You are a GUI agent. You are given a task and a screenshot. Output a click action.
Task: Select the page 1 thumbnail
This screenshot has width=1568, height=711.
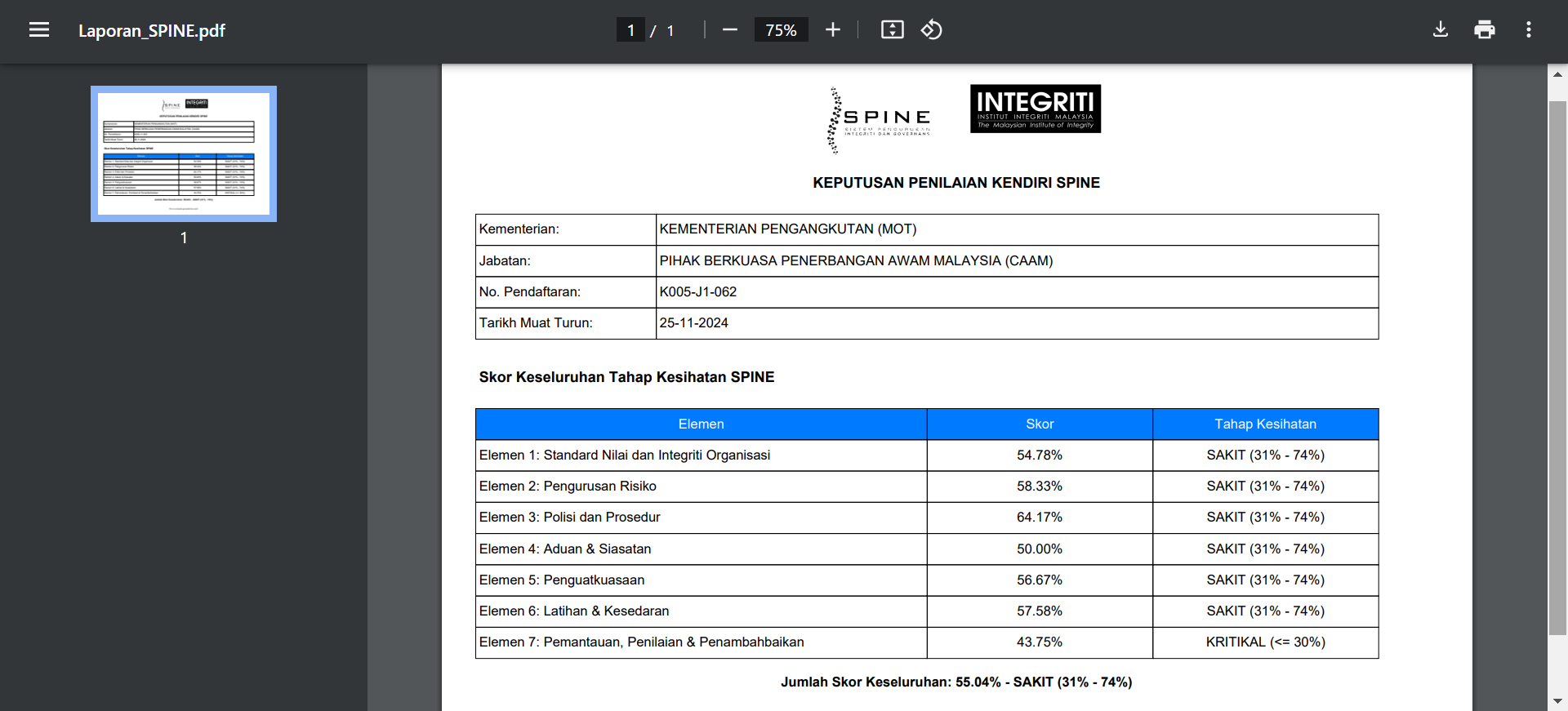click(x=184, y=153)
